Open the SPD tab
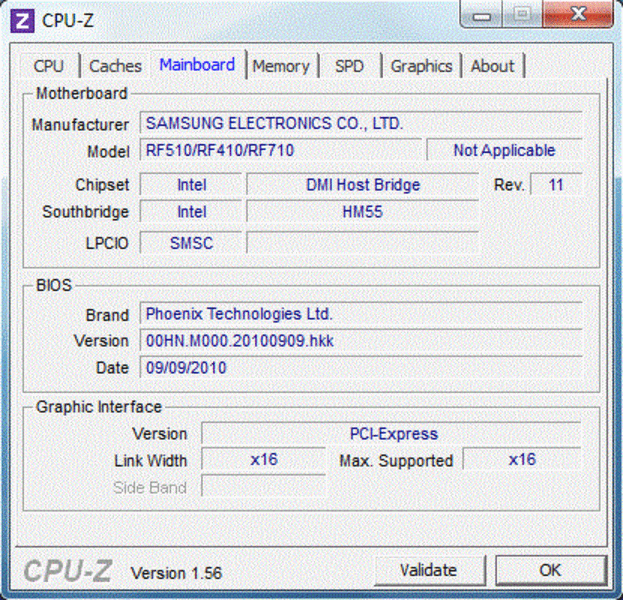Screen dimensions: 623x600 tap(349, 66)
